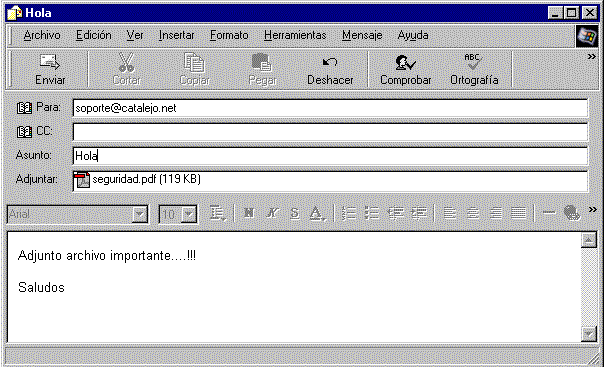The height and width of the screenshot is (367, 604).
Task: Toggle italic text formatting
Action: coord(272,213)
